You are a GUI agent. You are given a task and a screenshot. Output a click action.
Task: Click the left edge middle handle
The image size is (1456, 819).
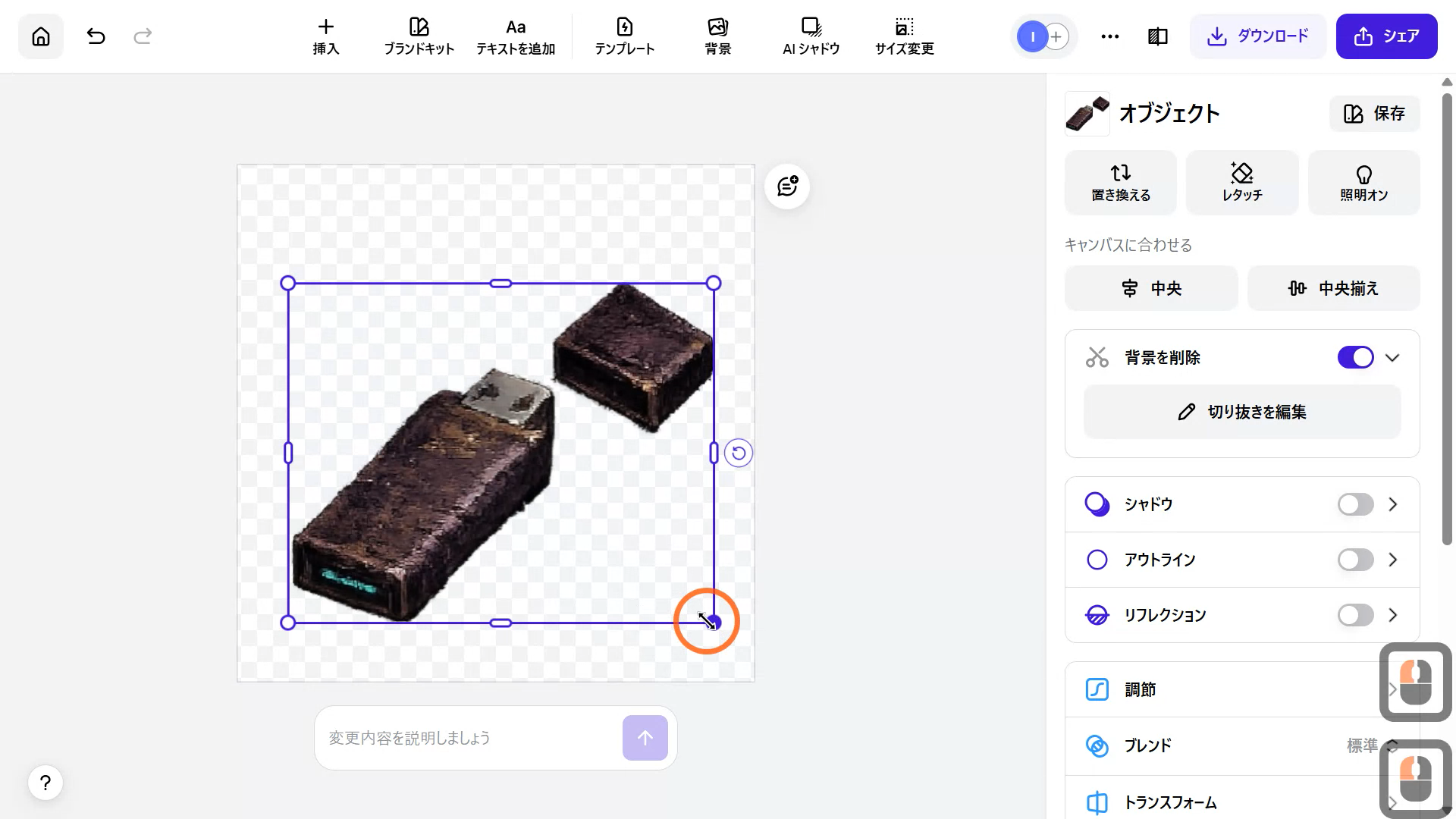(287, 453)
